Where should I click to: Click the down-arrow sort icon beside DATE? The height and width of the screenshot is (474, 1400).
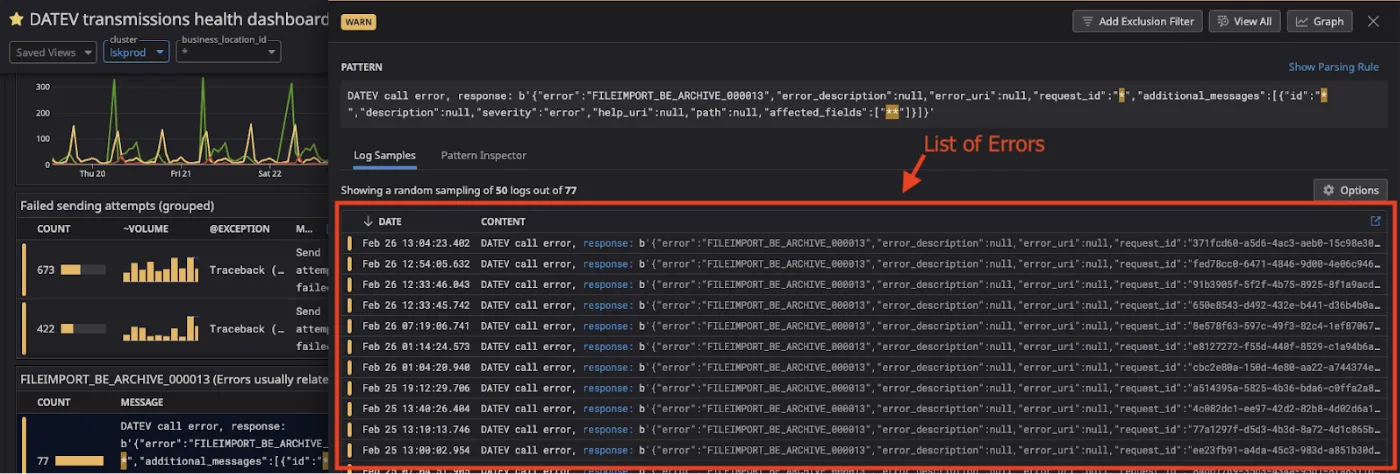point(368,221)
